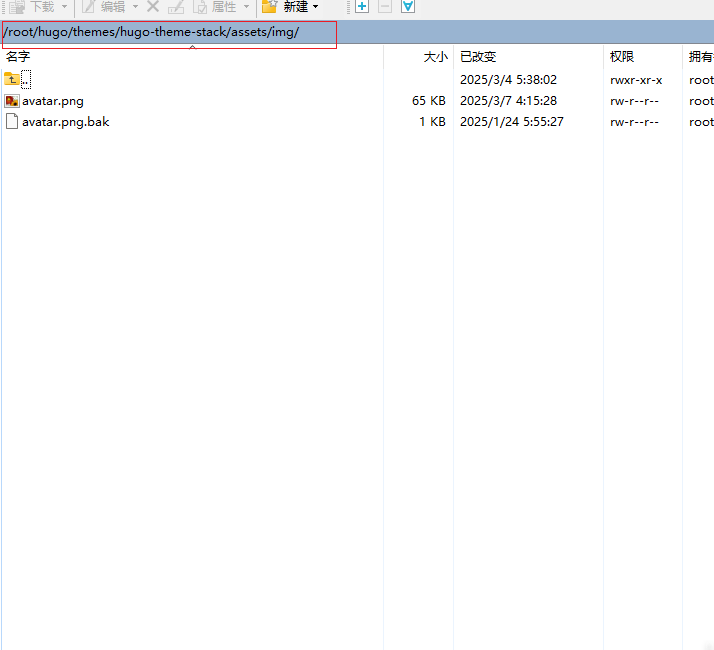
Task: Click the remote path /root/hugo/themes/hugo-theme-stack/assets/img/
Action: pyautogui.click(x=151, y=32)
